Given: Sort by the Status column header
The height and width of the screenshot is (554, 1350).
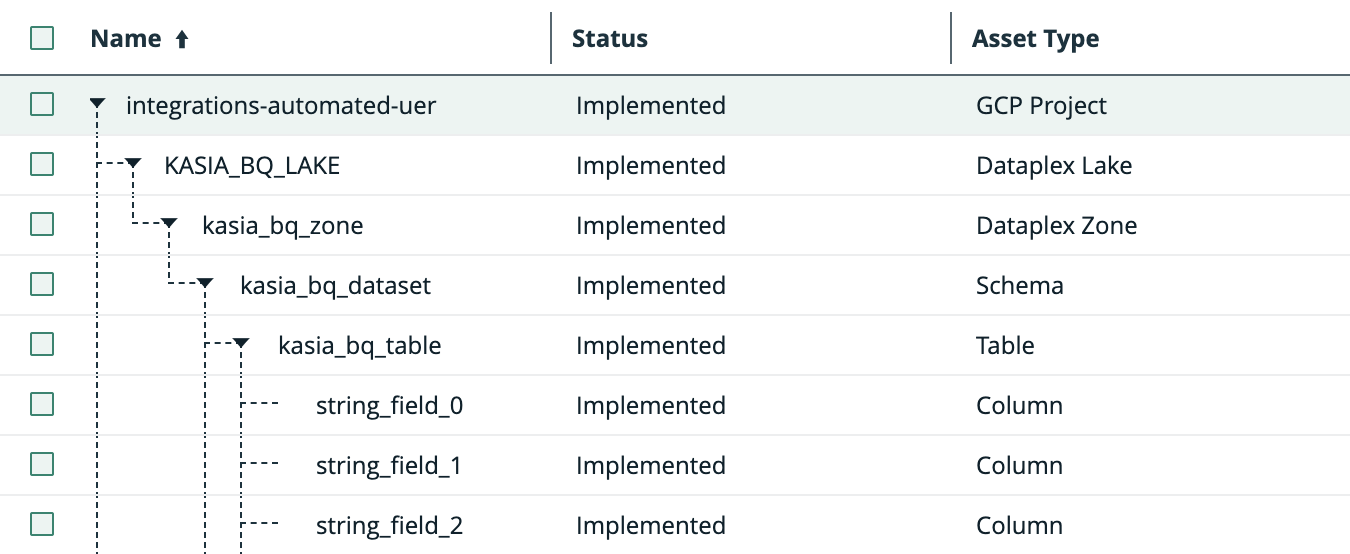Looking at the screenshot, I should click(610, 39).
